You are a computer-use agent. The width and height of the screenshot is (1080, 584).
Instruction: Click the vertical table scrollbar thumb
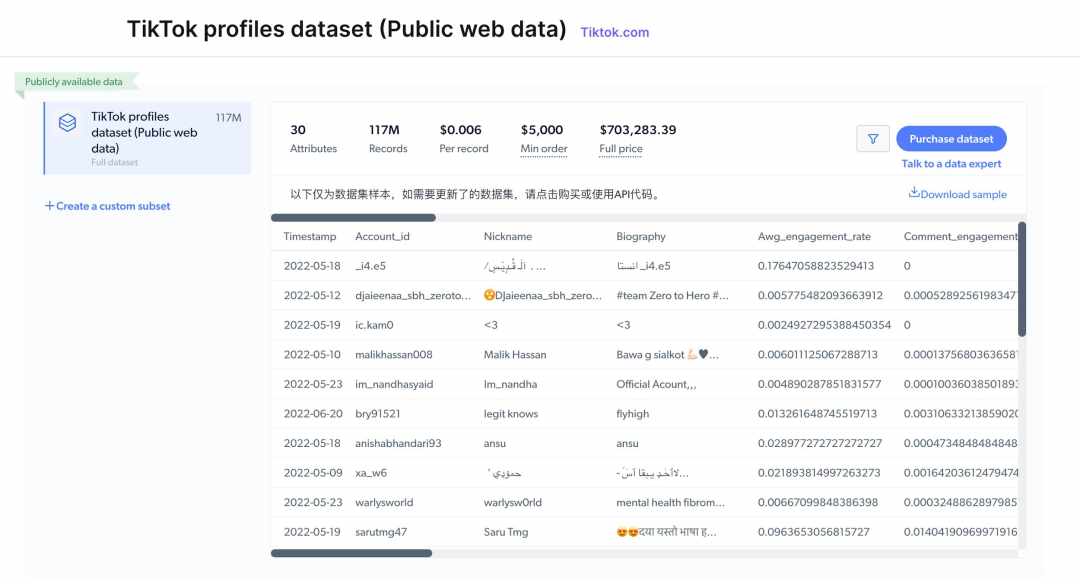[x=1021, y=279]
